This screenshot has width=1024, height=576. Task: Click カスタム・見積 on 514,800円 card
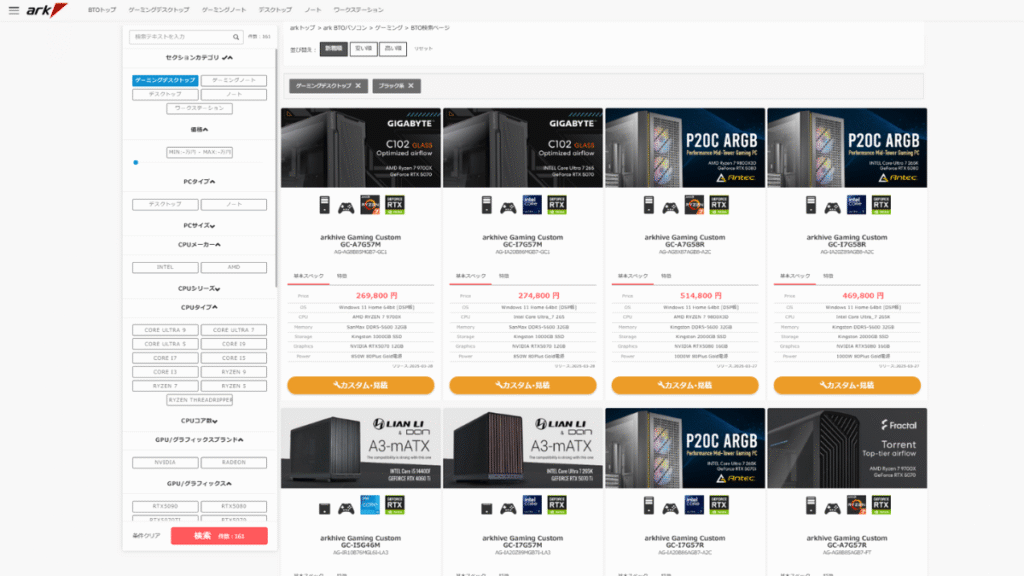(684, 385)
